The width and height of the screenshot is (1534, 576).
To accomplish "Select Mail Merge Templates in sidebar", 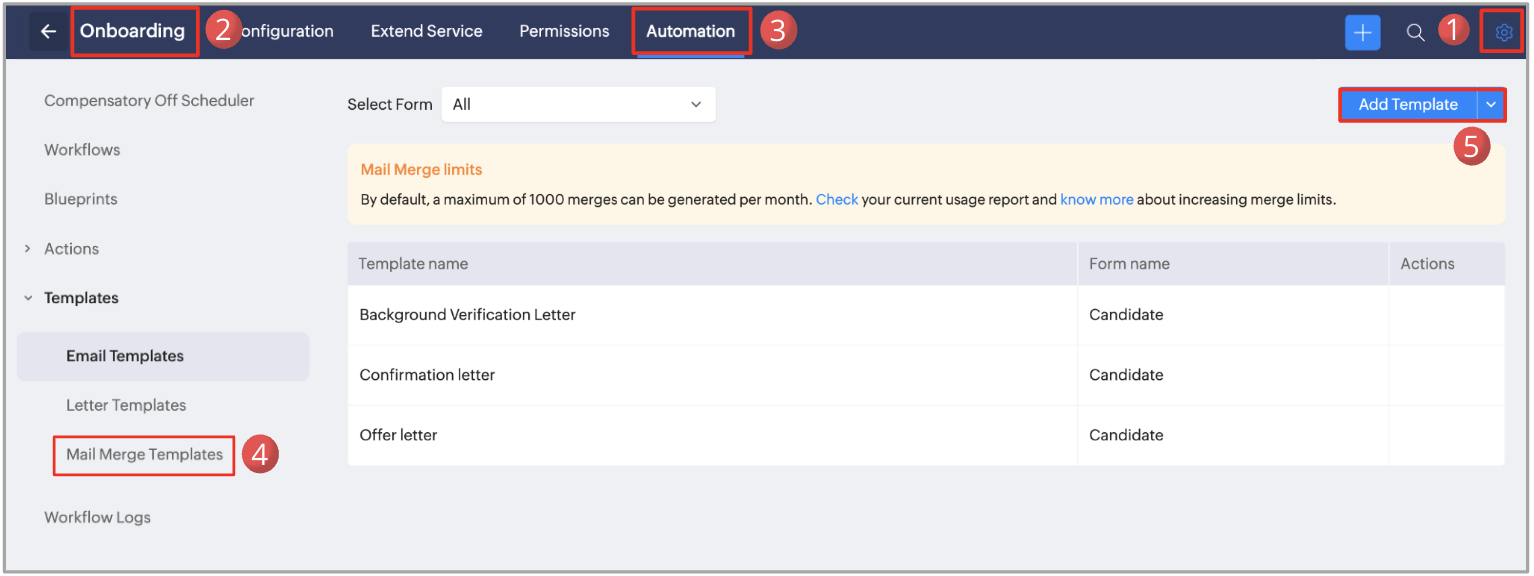I will [x=144, y=454].
